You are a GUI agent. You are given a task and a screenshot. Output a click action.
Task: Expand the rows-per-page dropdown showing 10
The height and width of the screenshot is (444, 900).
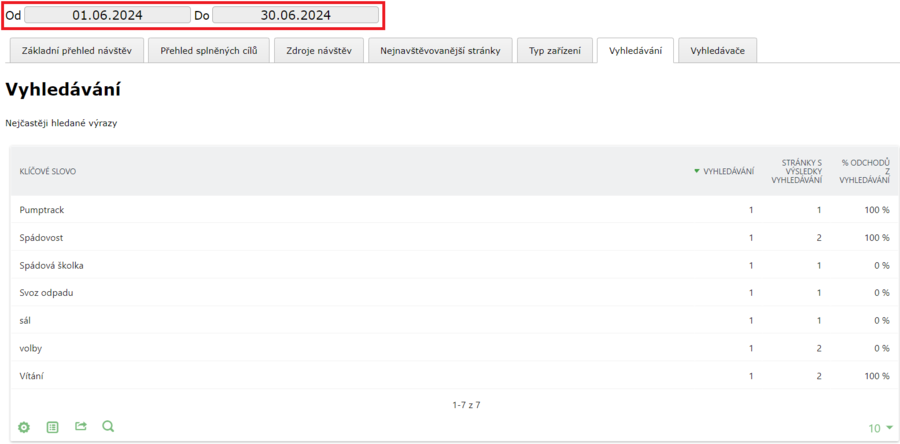pyautogui.click(x=880, y=428)
